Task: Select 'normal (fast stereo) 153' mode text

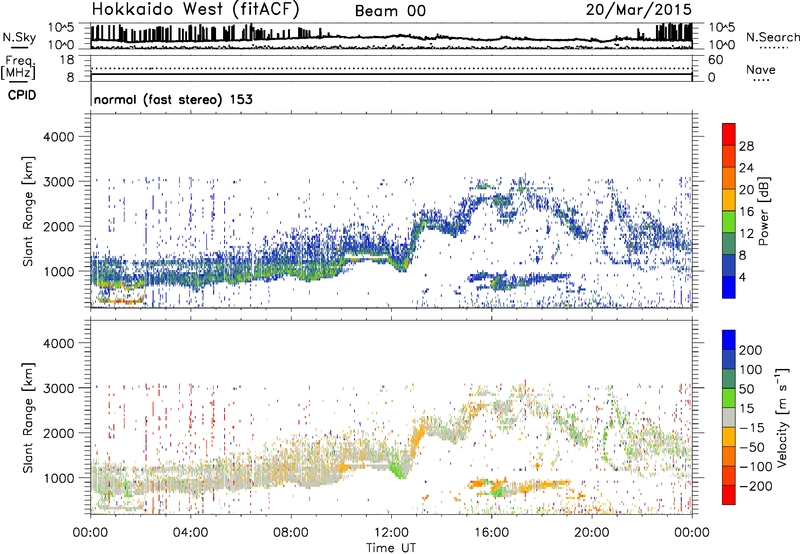Action: pos(173,99)
